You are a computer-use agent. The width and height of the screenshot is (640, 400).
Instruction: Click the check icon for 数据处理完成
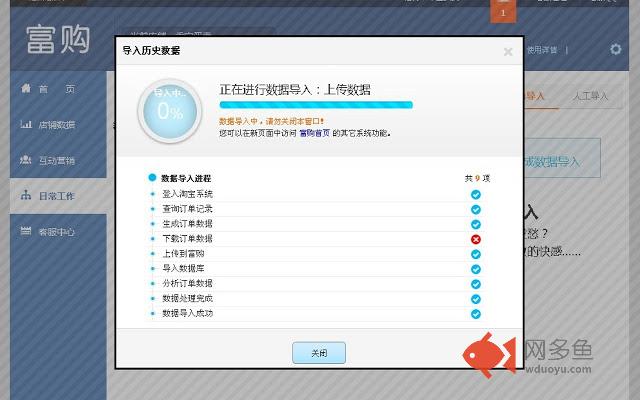coord(476,299)
